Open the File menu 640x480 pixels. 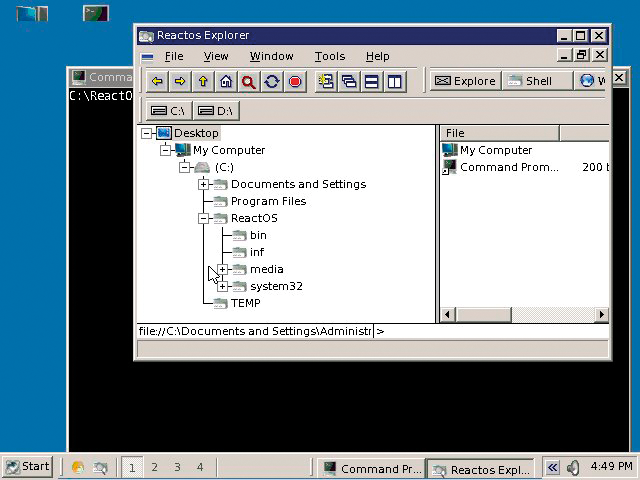tap(174, 56)
